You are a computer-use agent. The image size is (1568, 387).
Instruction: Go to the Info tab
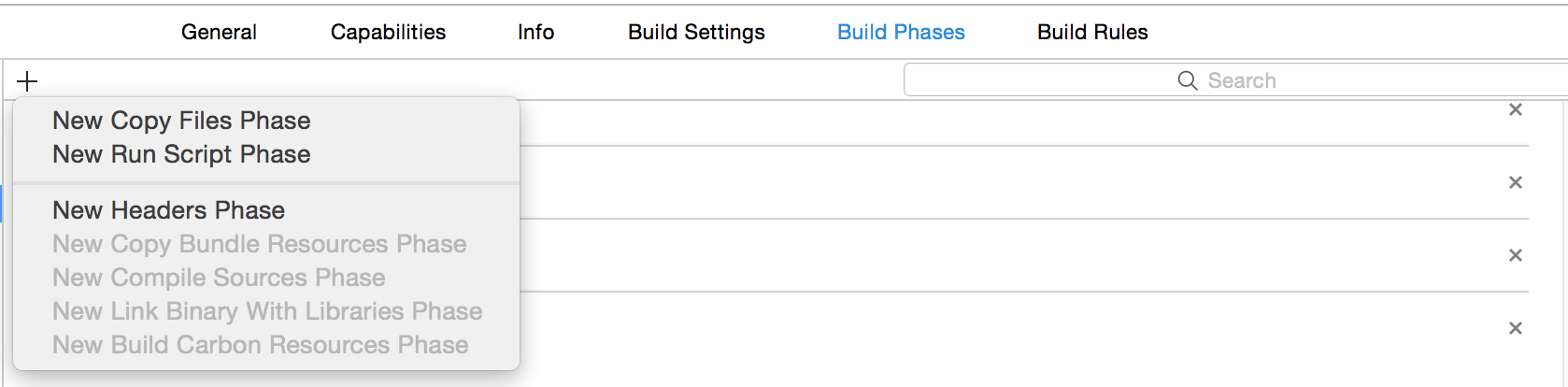point(535,32)
